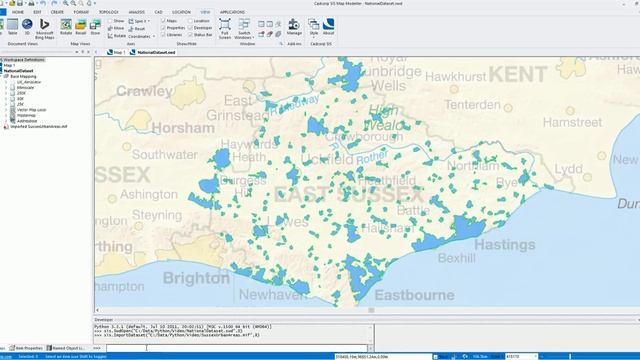Image resolution: width=640 pixels, height=360 pixels.
Task: Toggle the Properties panel checkbox
Action: point(163,28)
